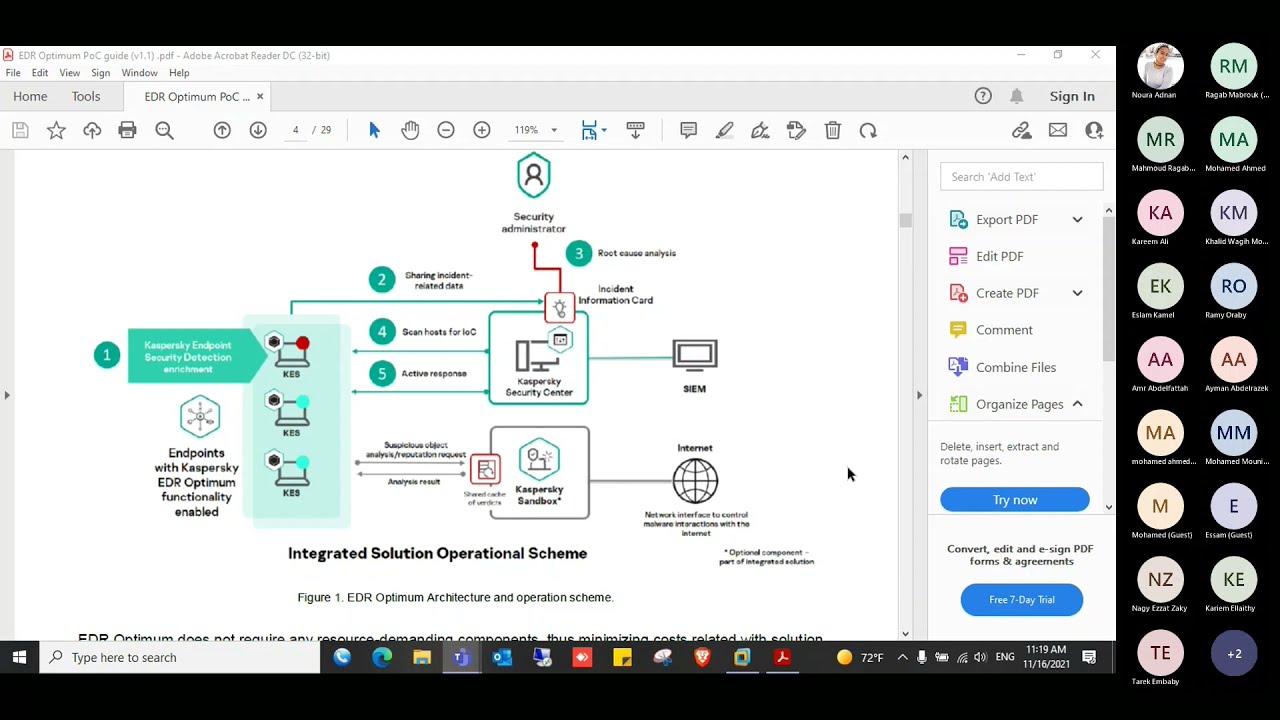Select the highlight text pen tool
This screenshot has width=1280, height=720.
coord(724,130)
